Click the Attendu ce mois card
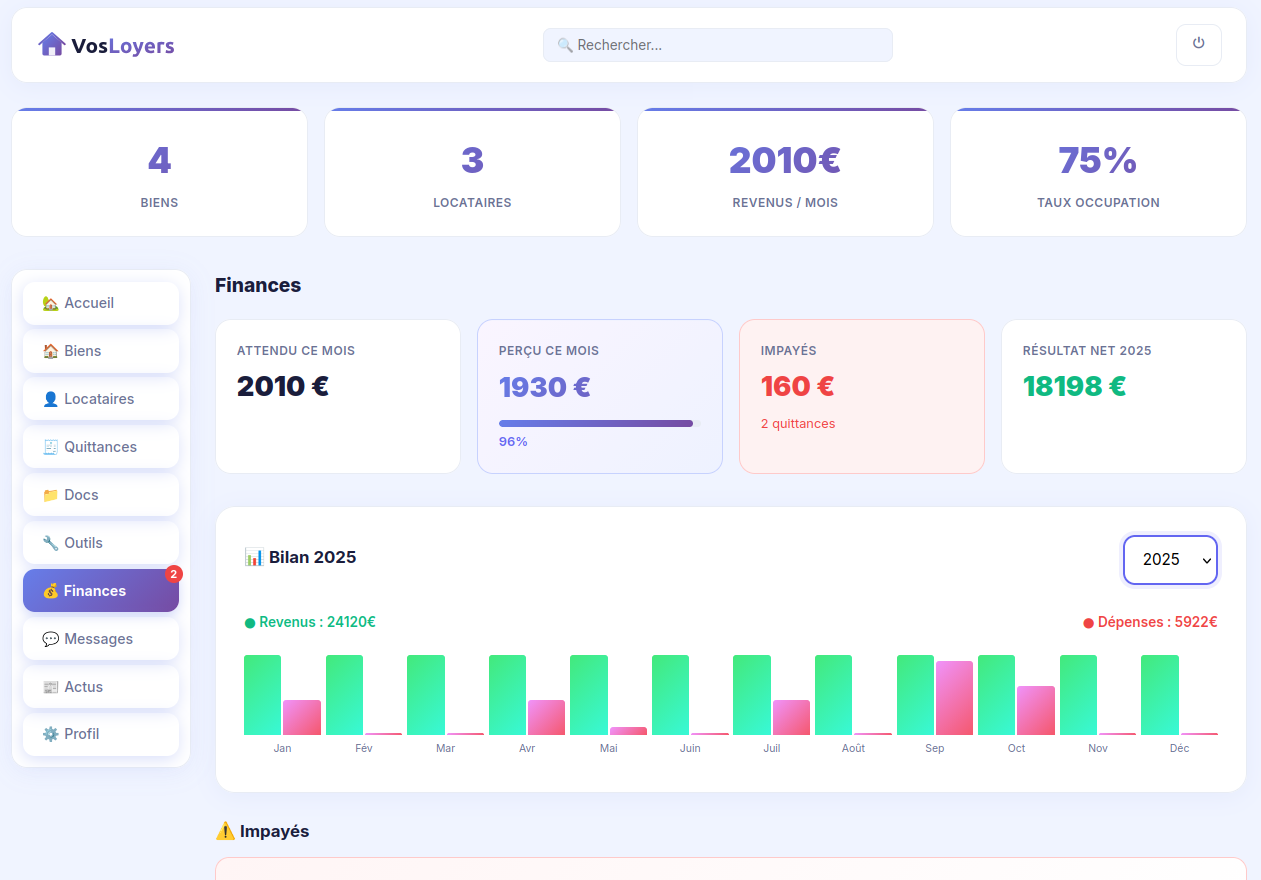The width and height of the screenshot is (1261, 880). 338,396
